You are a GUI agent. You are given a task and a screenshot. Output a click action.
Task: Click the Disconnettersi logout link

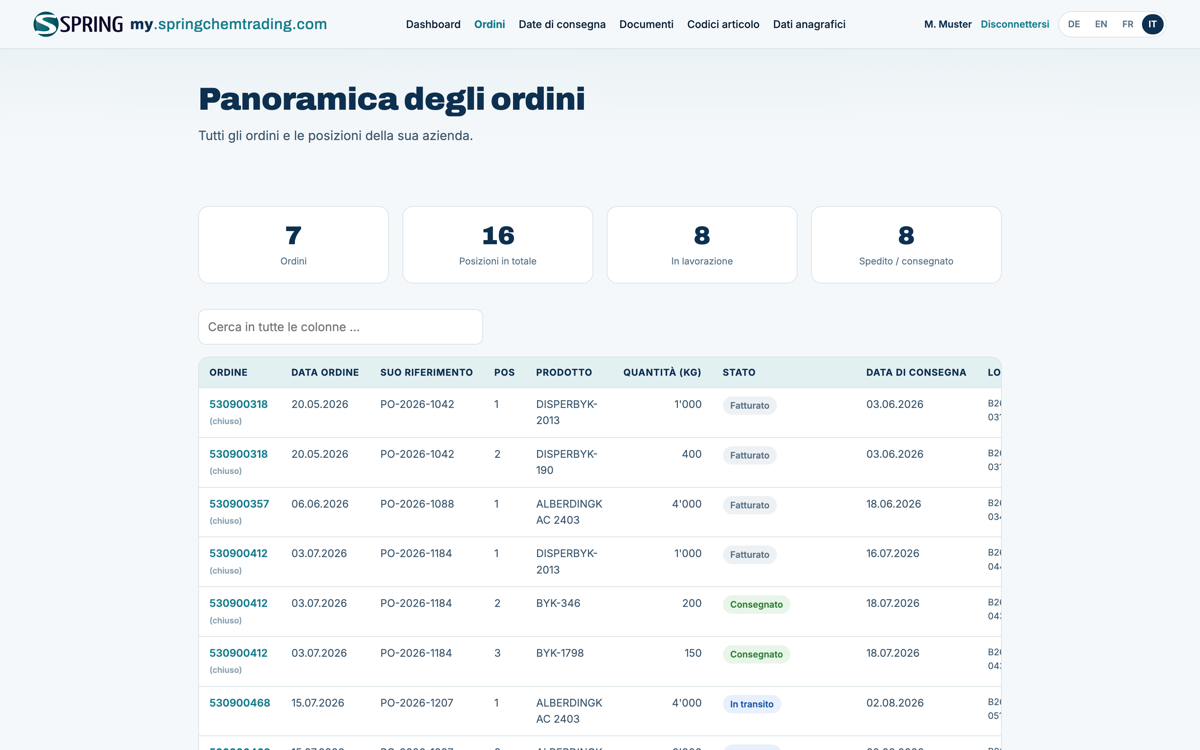(1015, 24)
